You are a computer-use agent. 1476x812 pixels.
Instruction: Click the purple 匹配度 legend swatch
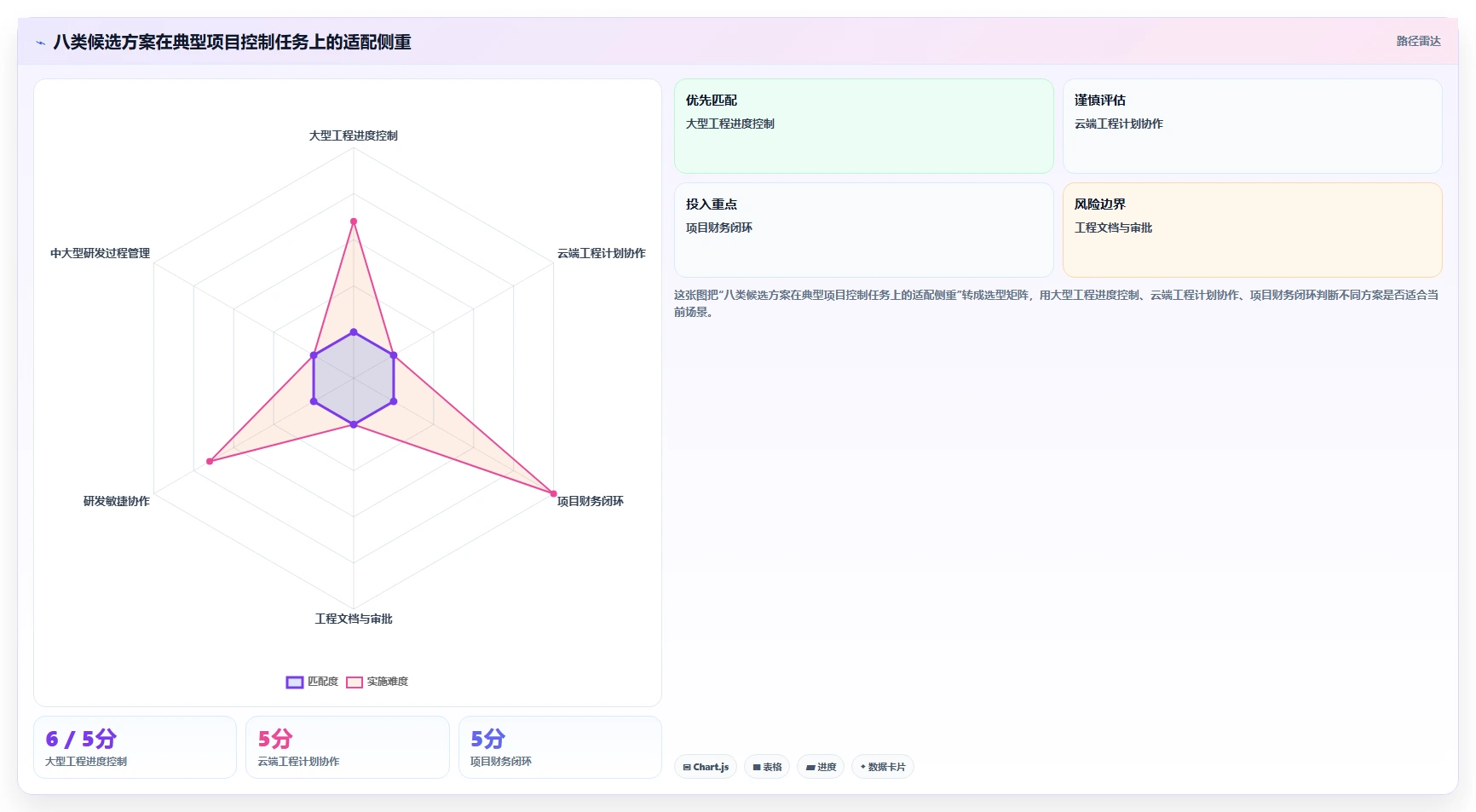[x=295, y=682]
